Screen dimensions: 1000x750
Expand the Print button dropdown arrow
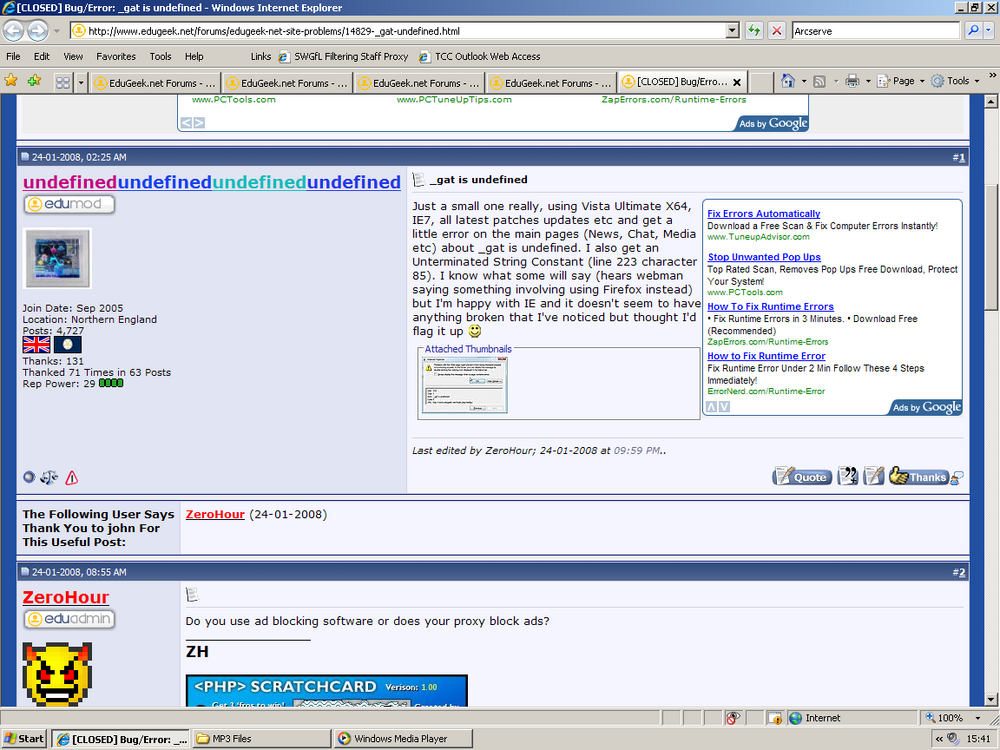click(868, 81)
